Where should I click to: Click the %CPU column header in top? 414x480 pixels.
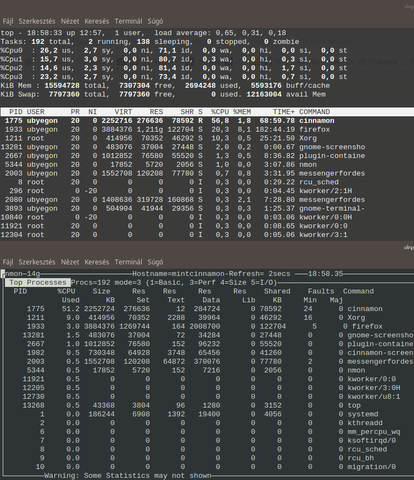(x=220, y=112)
